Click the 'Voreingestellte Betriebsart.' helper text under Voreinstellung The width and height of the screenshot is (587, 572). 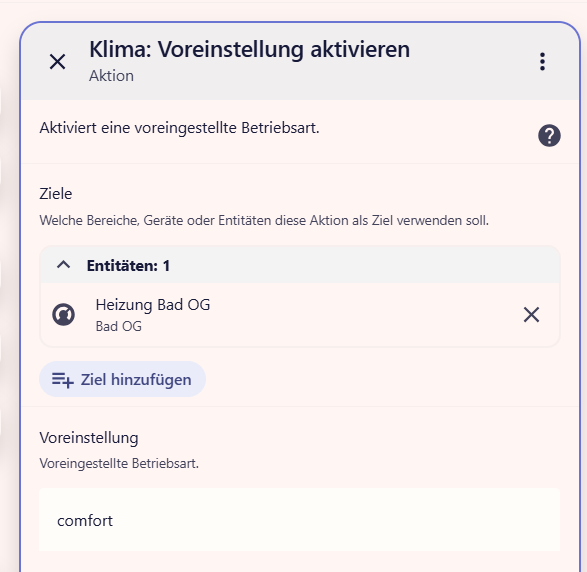tap(119, 464)
